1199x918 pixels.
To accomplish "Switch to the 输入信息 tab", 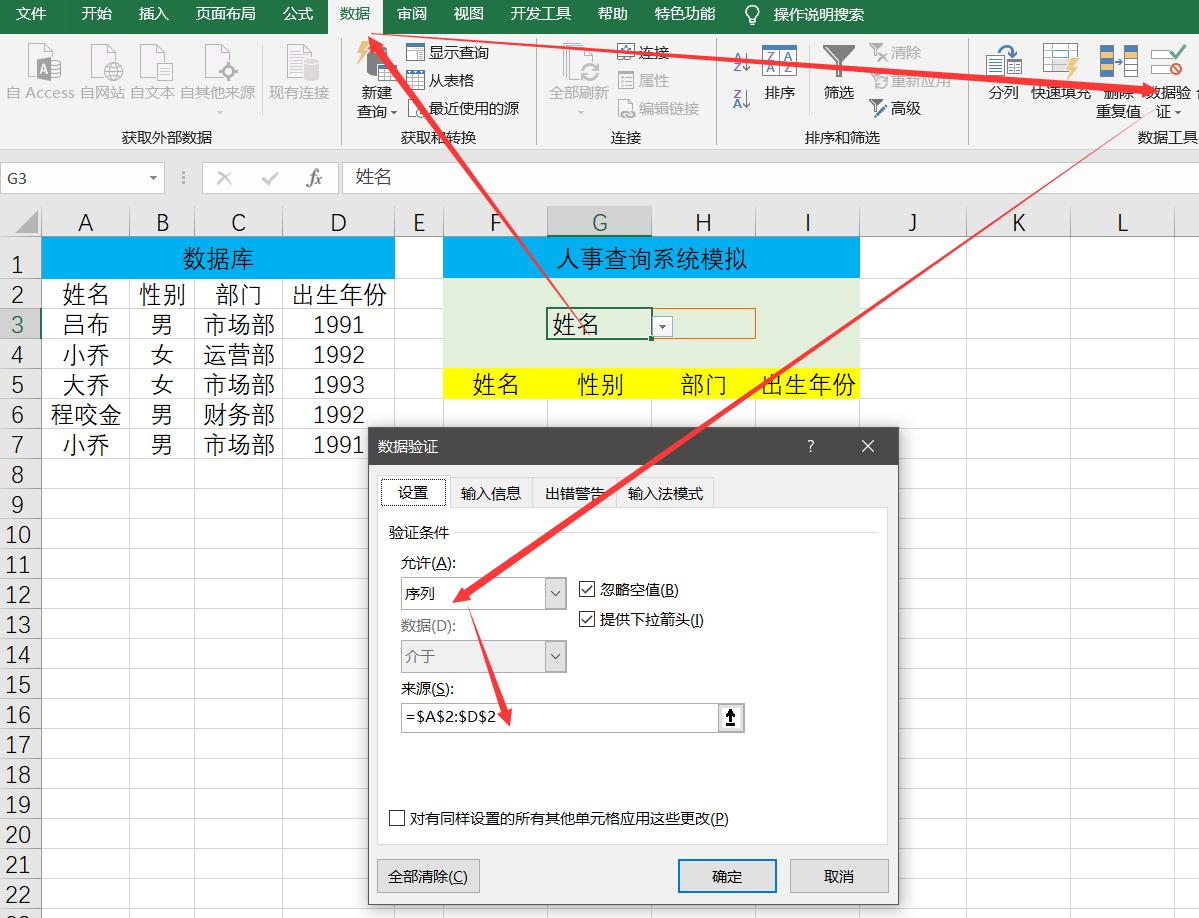I will [490, 492].
